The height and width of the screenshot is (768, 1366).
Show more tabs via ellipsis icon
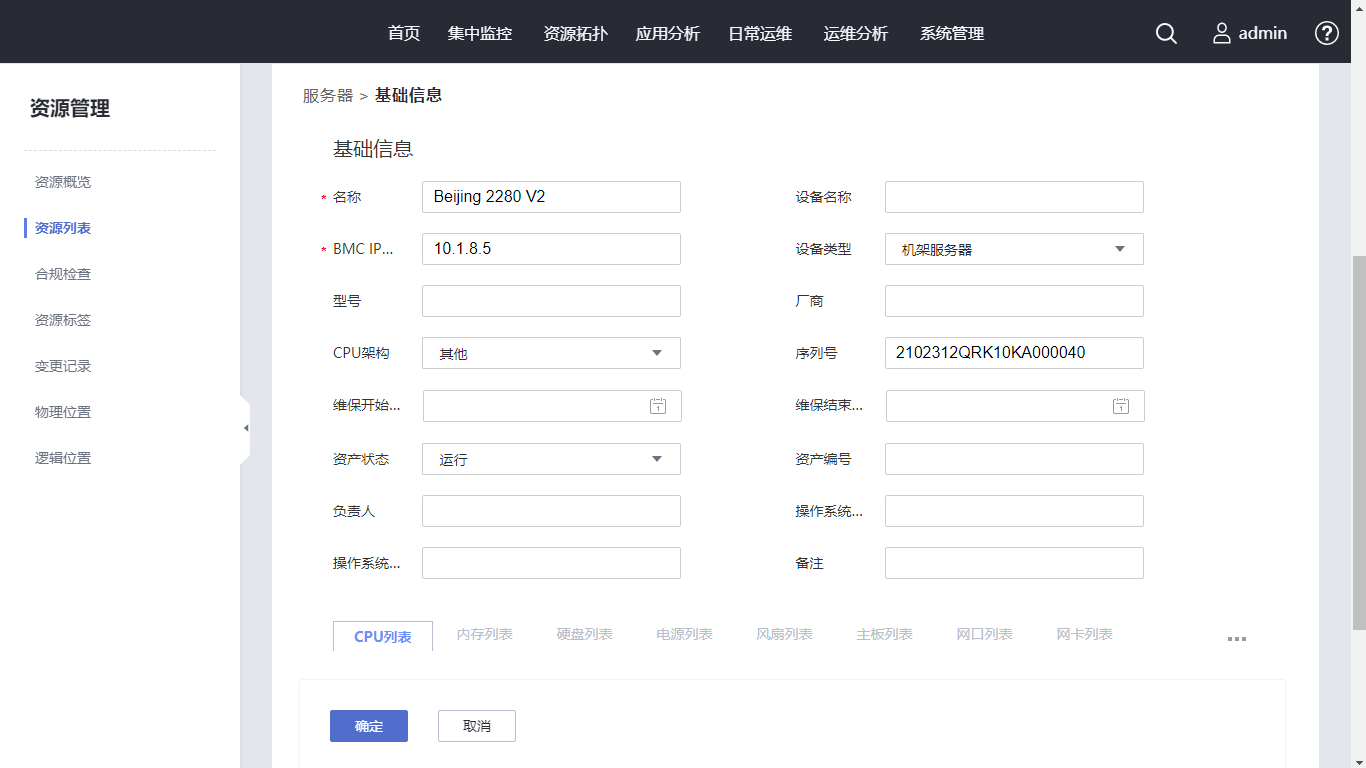point(1237,639)
